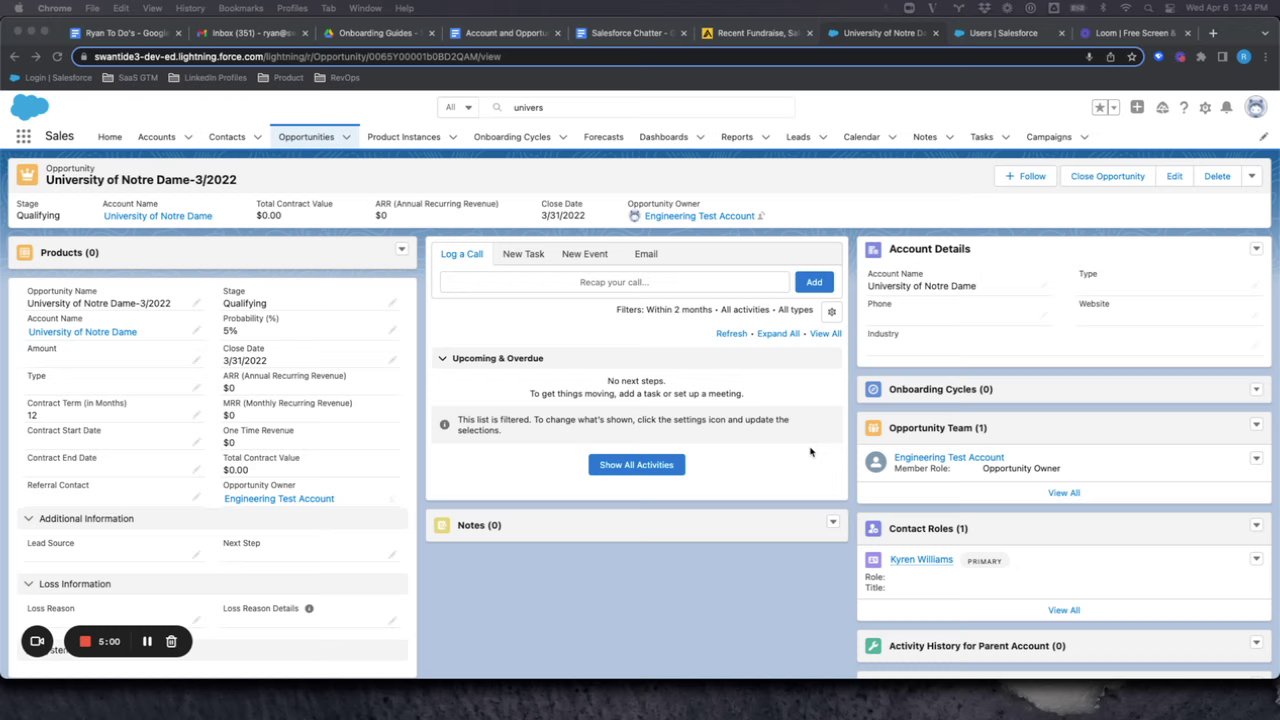Click the Follow button
The image size is (1280, 720).
[1026, 176]
